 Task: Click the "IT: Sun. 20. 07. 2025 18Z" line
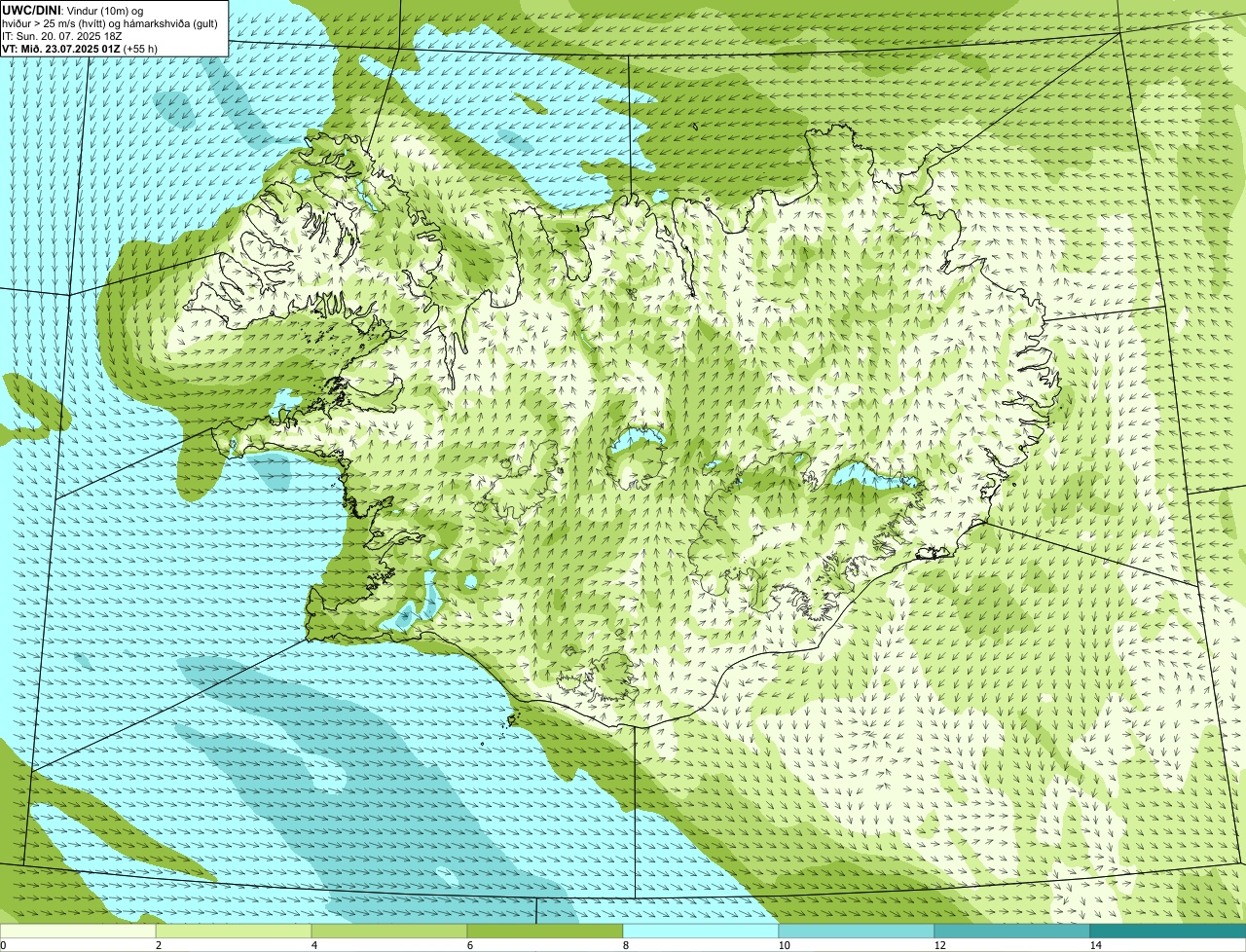point(61,36)
